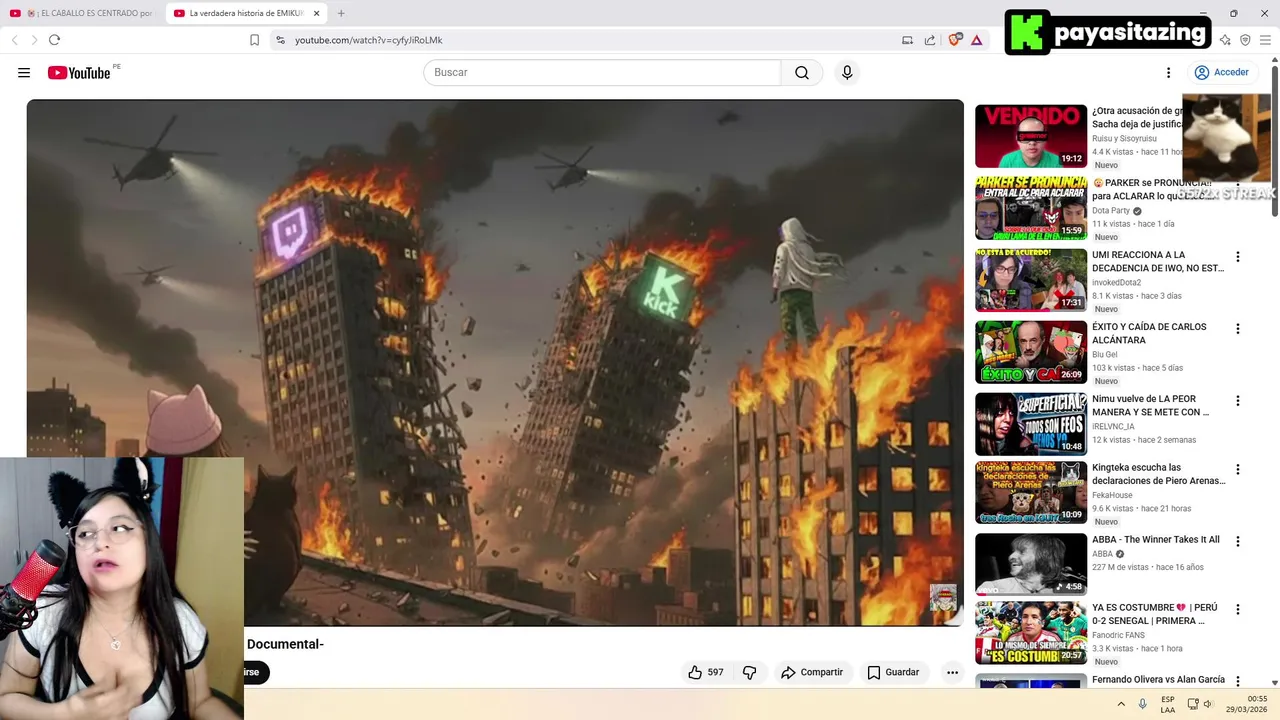Open title UMI REACCIONA A LA DECADENCIA
The height and width of the screenshot is (720, 1280).
coord(1158,261)
